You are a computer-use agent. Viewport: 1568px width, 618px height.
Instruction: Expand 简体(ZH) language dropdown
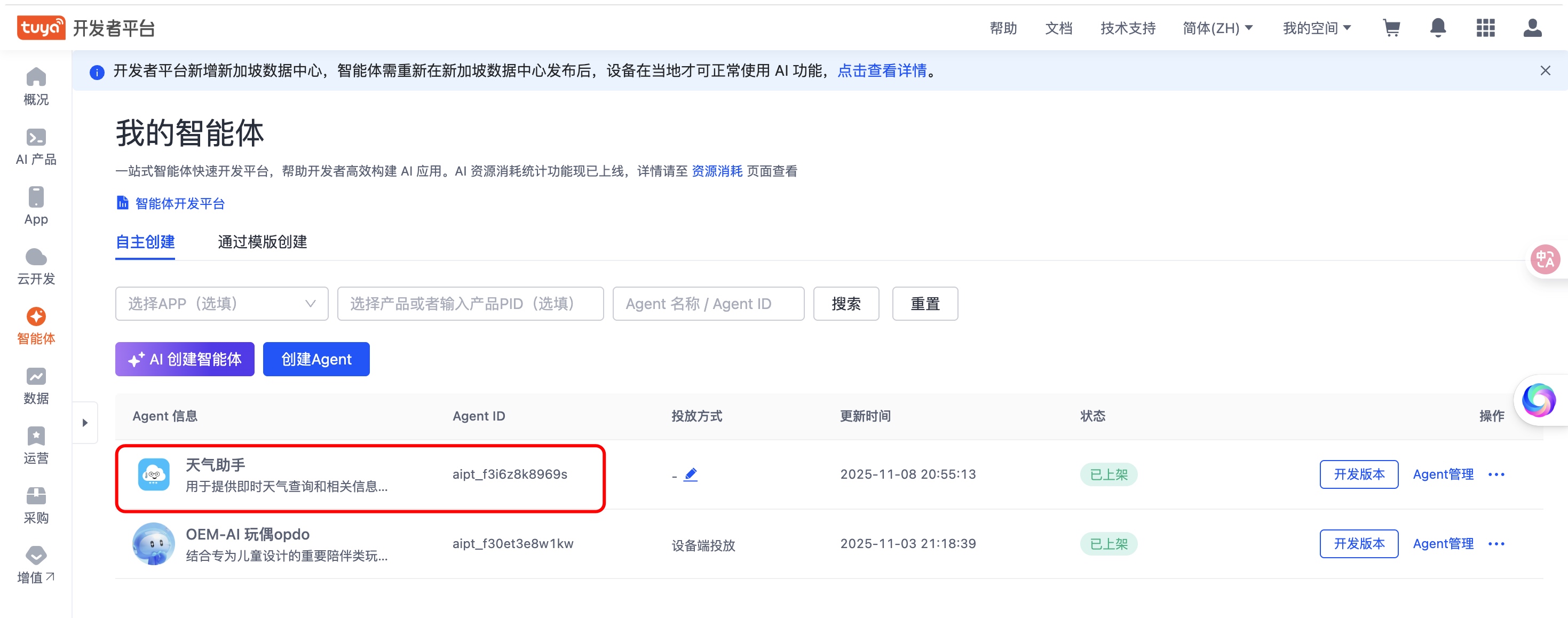tap(1217, 28)
